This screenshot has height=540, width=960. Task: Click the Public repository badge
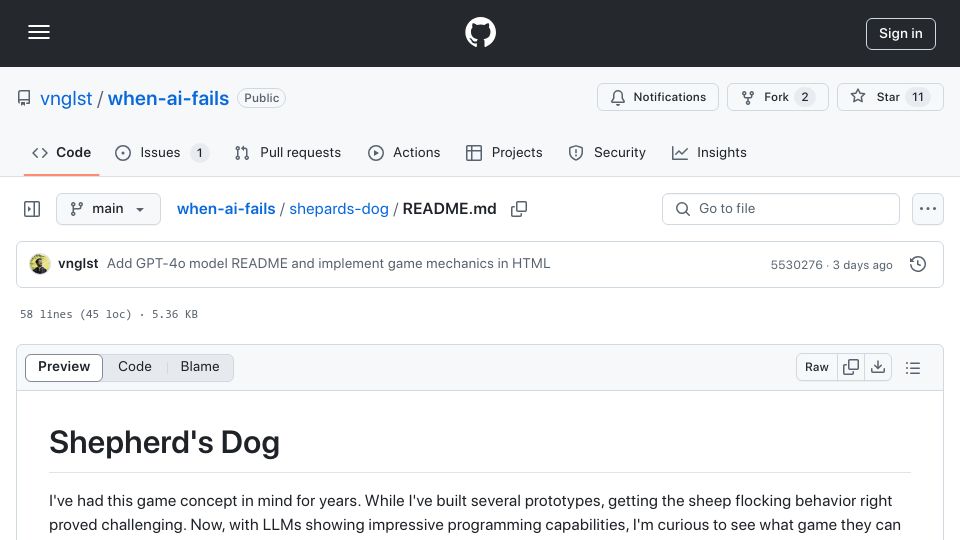tap(261, 98)
